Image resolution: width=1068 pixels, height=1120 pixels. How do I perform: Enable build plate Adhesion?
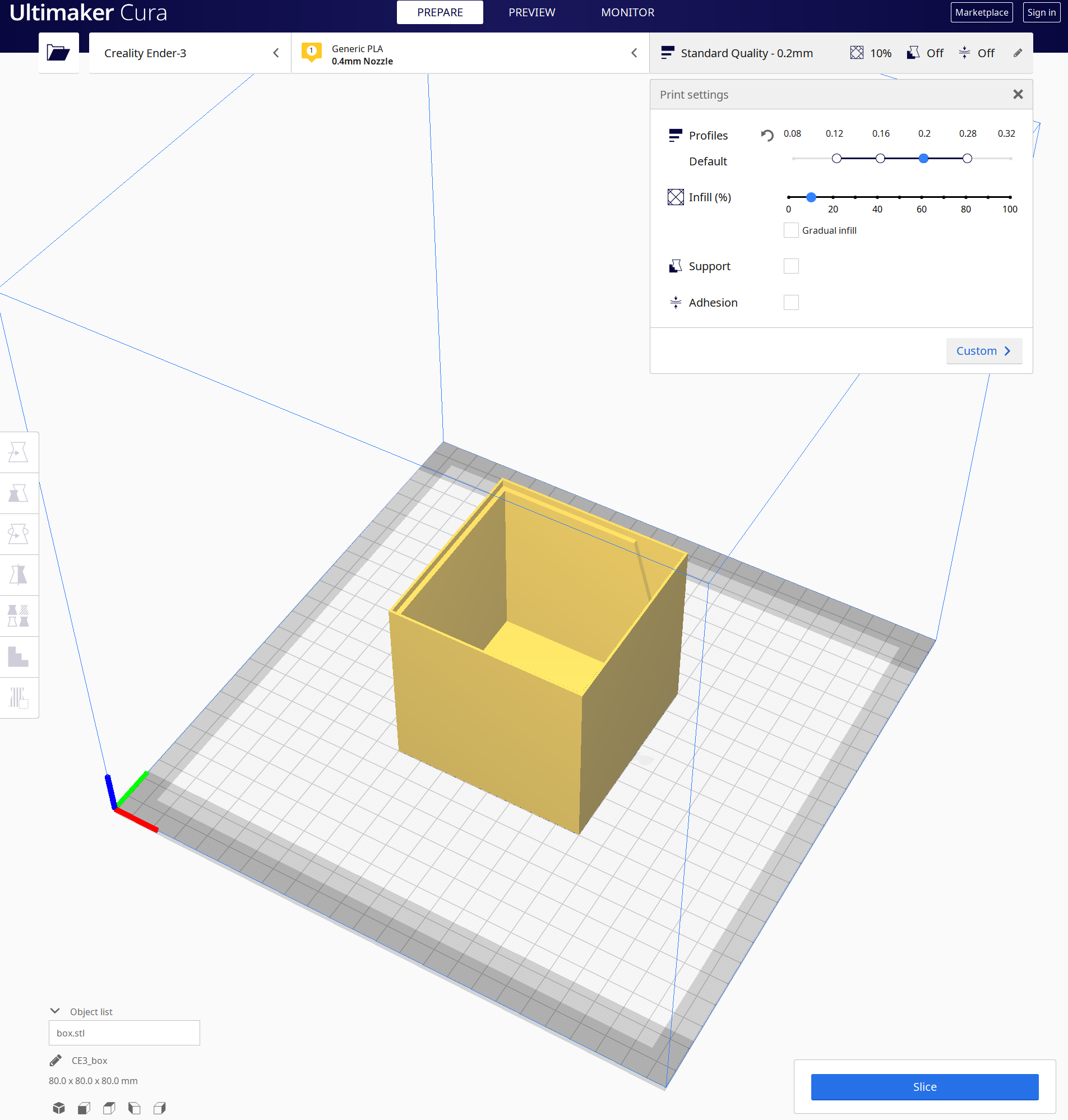pos(790,302)
